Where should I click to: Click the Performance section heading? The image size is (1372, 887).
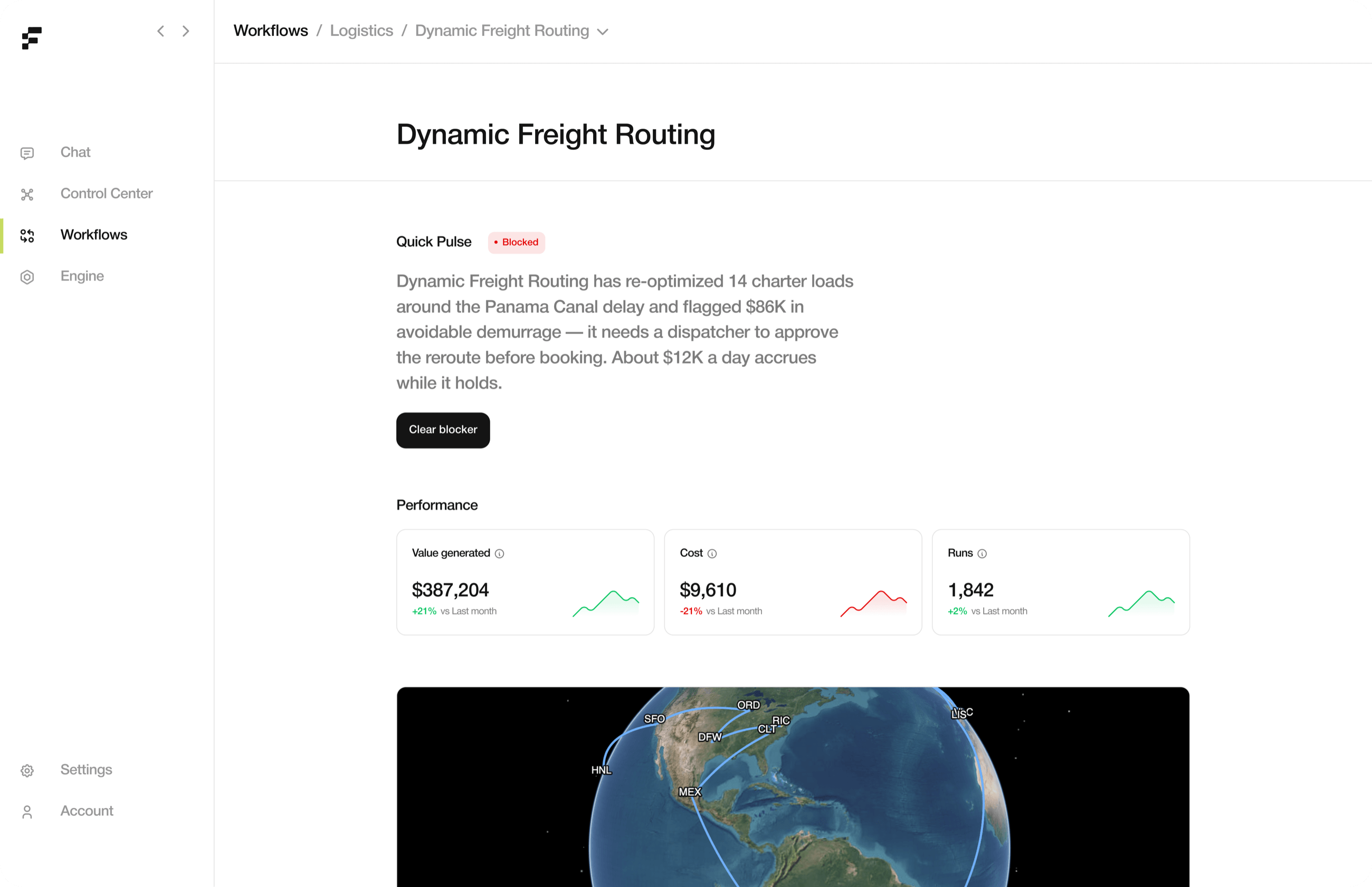[437, 505]
